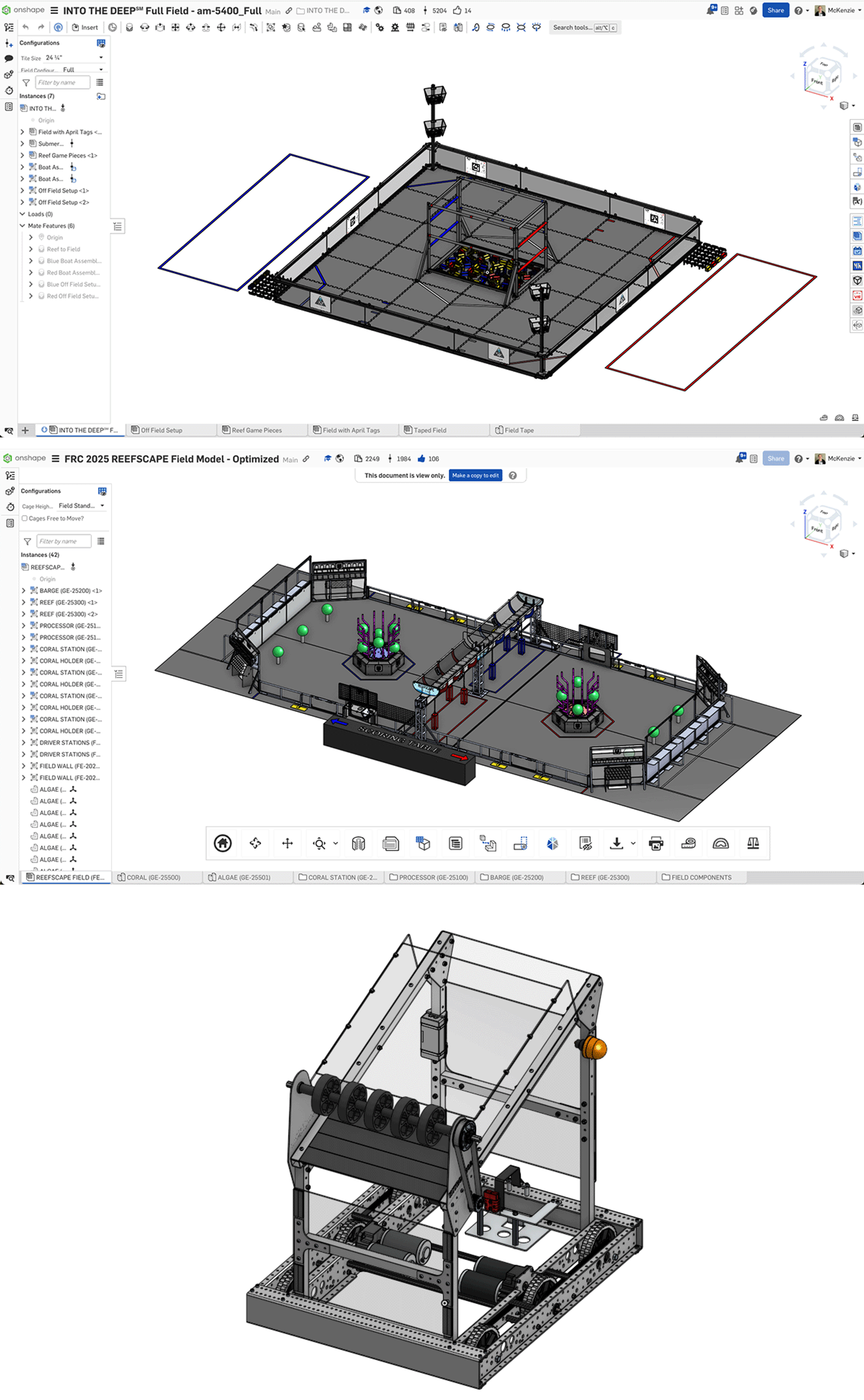Click the green Share button
Screen dimensions: 864x1400
(x=775, y=10)
